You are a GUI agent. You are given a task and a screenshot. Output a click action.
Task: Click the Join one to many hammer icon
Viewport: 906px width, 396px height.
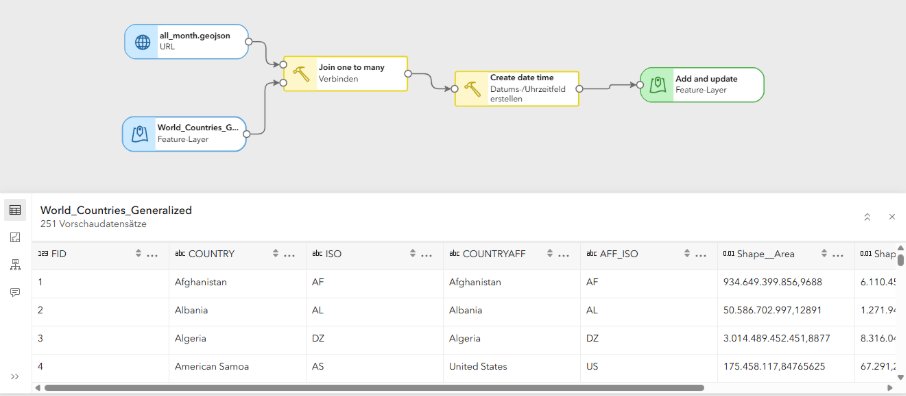301,73
